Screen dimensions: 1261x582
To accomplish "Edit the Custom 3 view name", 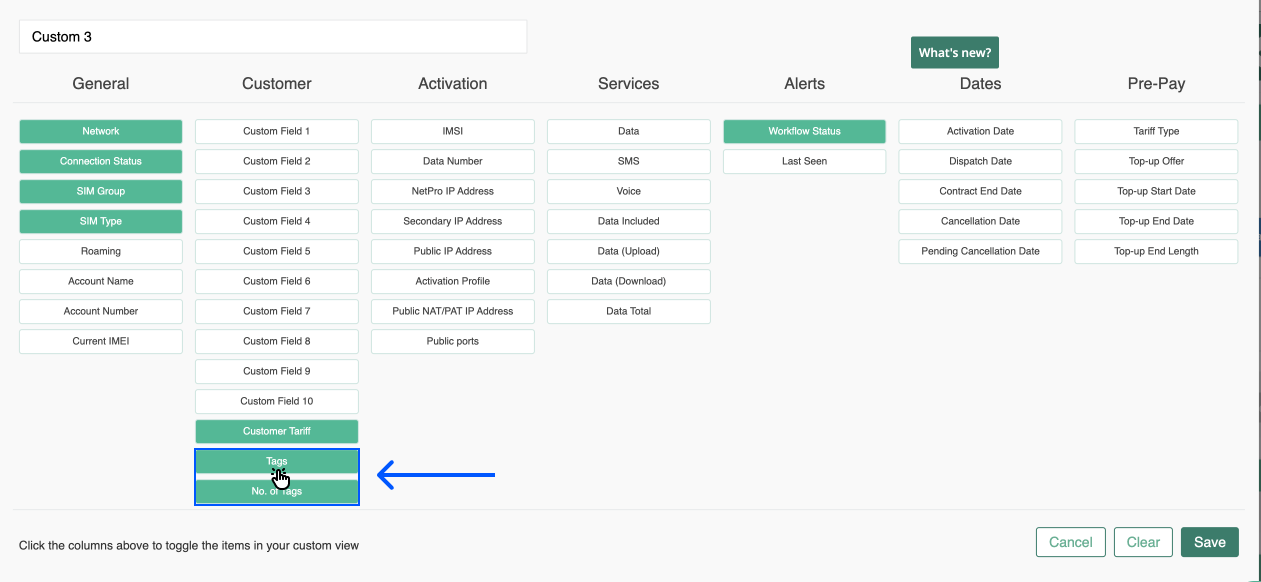I will (x=273, y=36).
